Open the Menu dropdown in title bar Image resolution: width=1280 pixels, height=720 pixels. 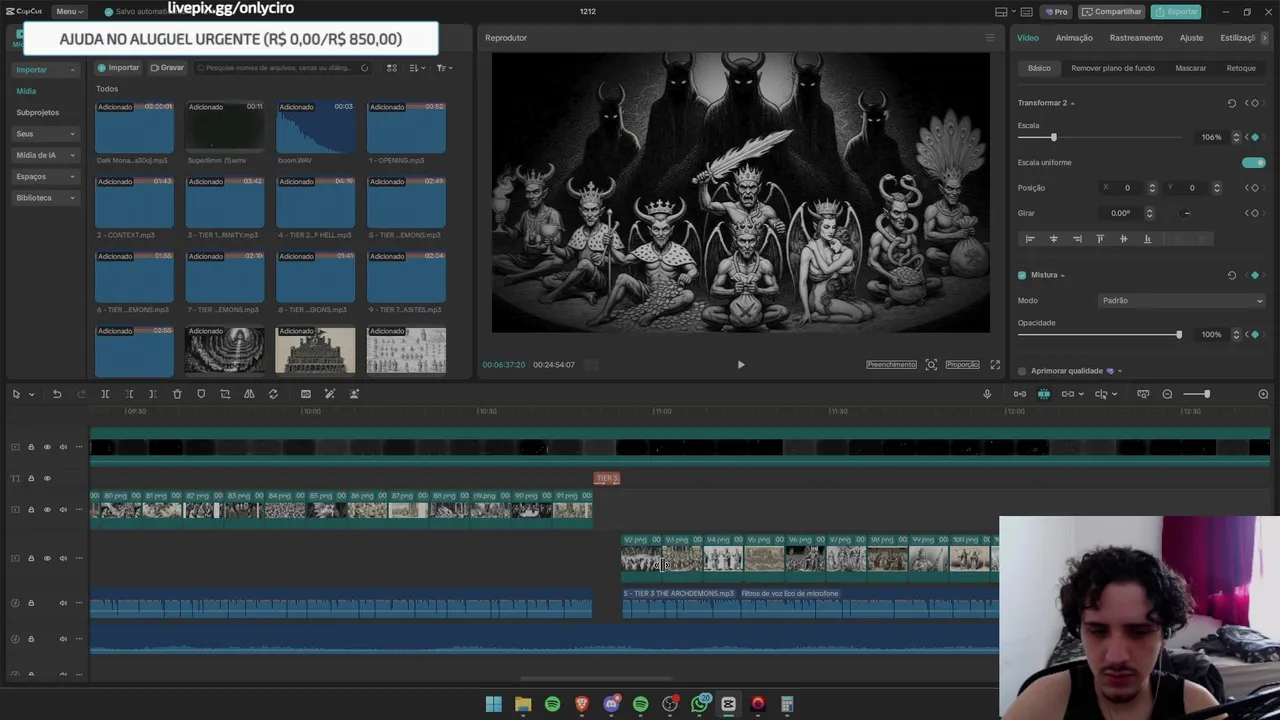pyautogui.click(x=69, y=12)
